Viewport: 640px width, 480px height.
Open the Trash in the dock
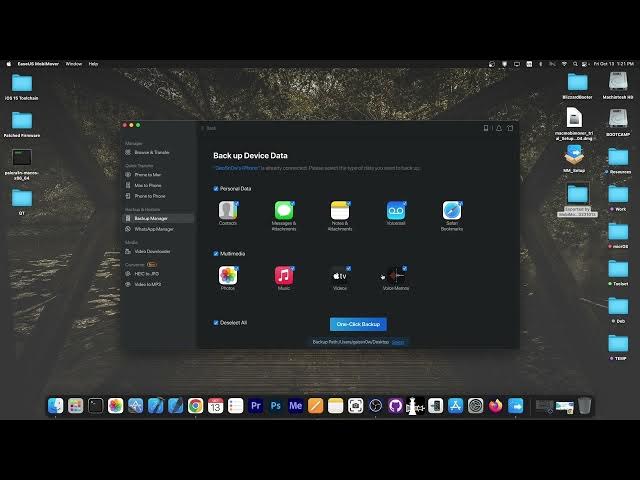(584, 406)
